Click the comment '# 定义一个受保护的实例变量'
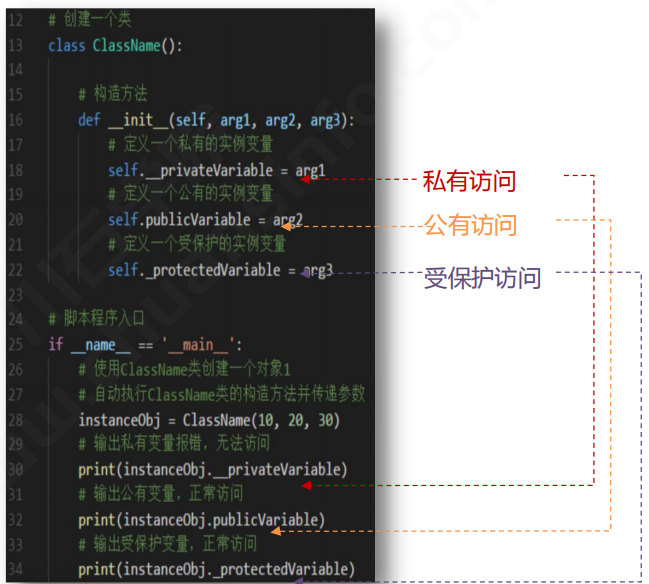The image size is (649, 584). pos(197,244)
